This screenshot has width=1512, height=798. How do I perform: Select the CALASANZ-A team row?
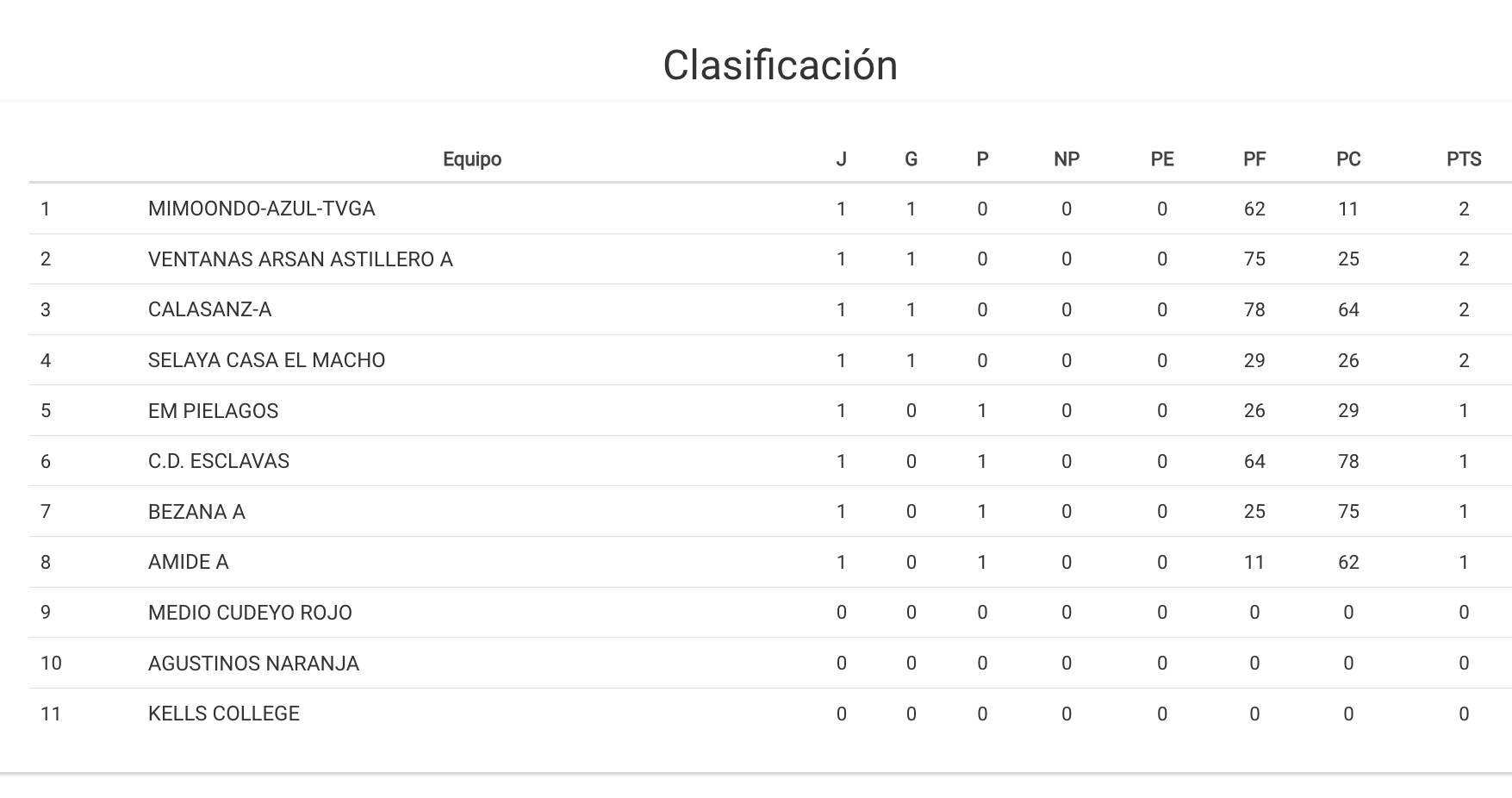(209, 309)
